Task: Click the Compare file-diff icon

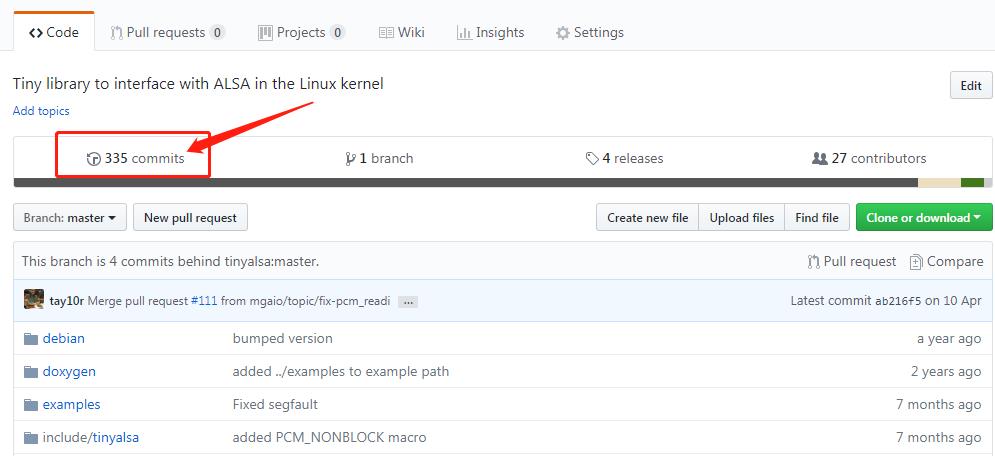Action: 916,262
